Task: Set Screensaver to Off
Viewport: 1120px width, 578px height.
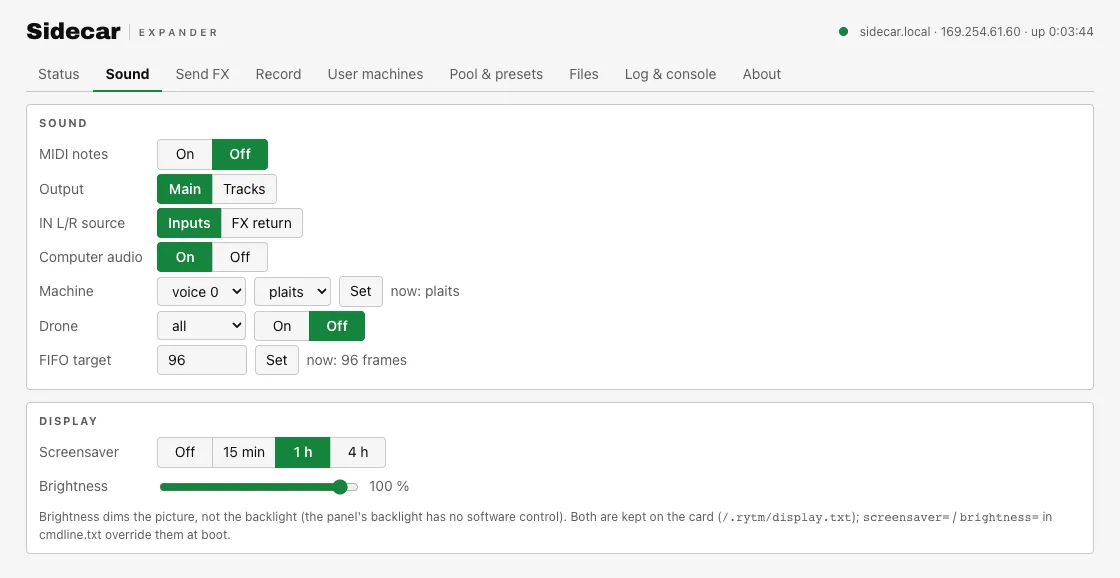Action: point(185,452)
